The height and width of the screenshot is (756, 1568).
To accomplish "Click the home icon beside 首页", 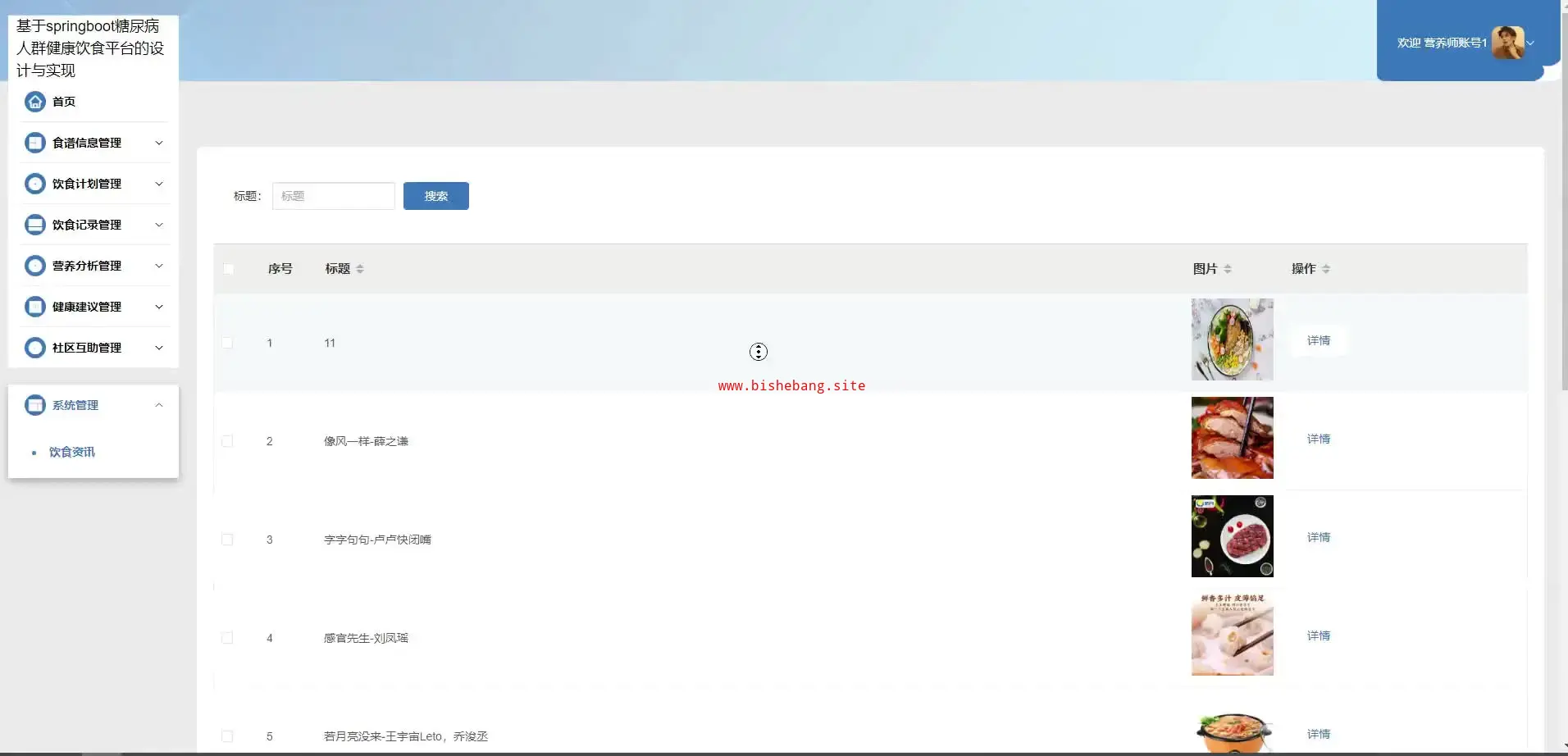I will pyautogui.click(x=35, y=102).
